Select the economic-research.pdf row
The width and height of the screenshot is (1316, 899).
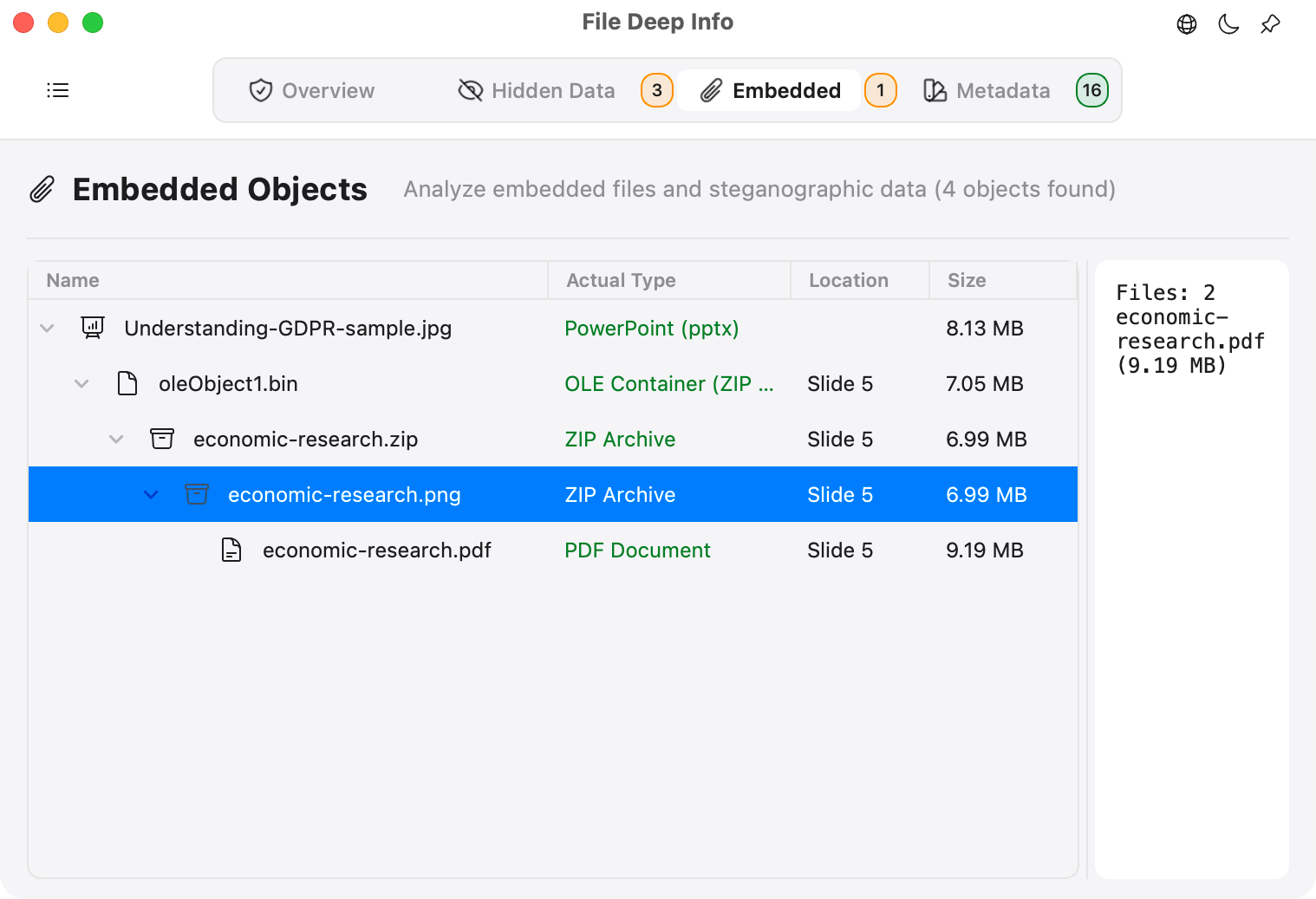point(553,550)
